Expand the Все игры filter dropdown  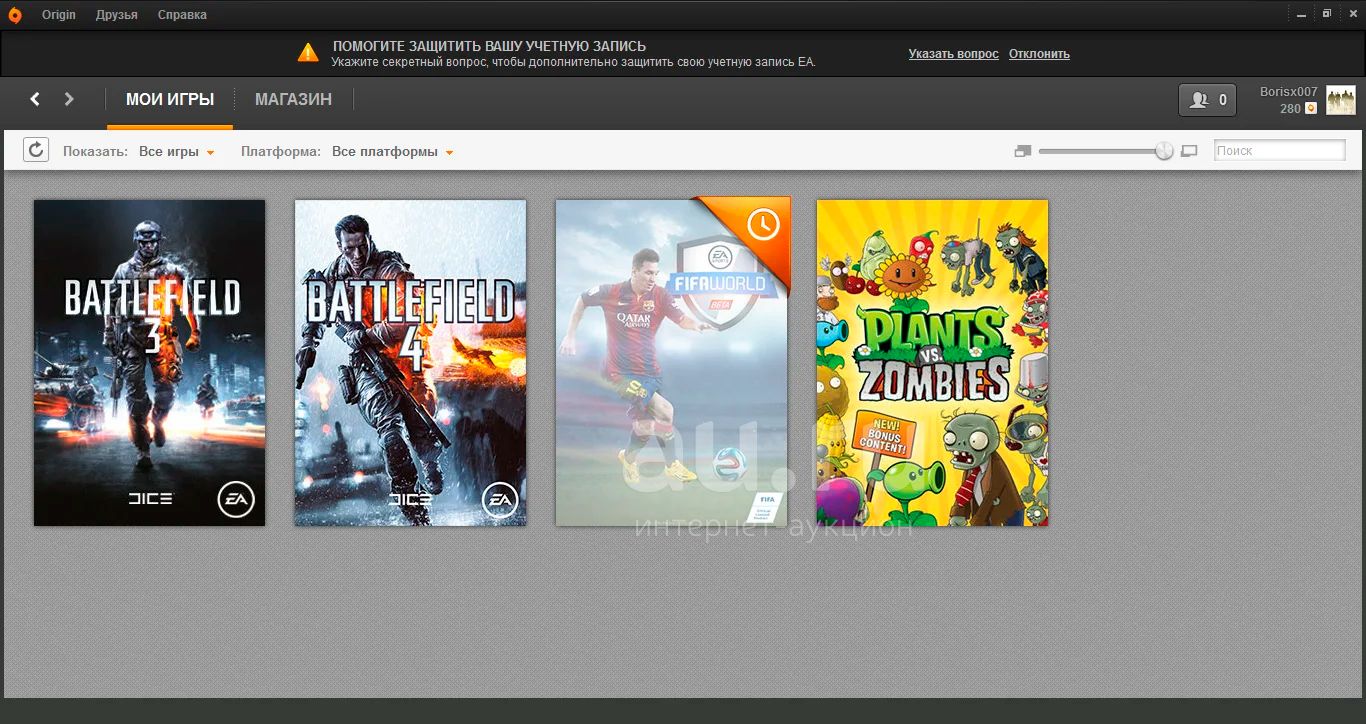(177, 152)
